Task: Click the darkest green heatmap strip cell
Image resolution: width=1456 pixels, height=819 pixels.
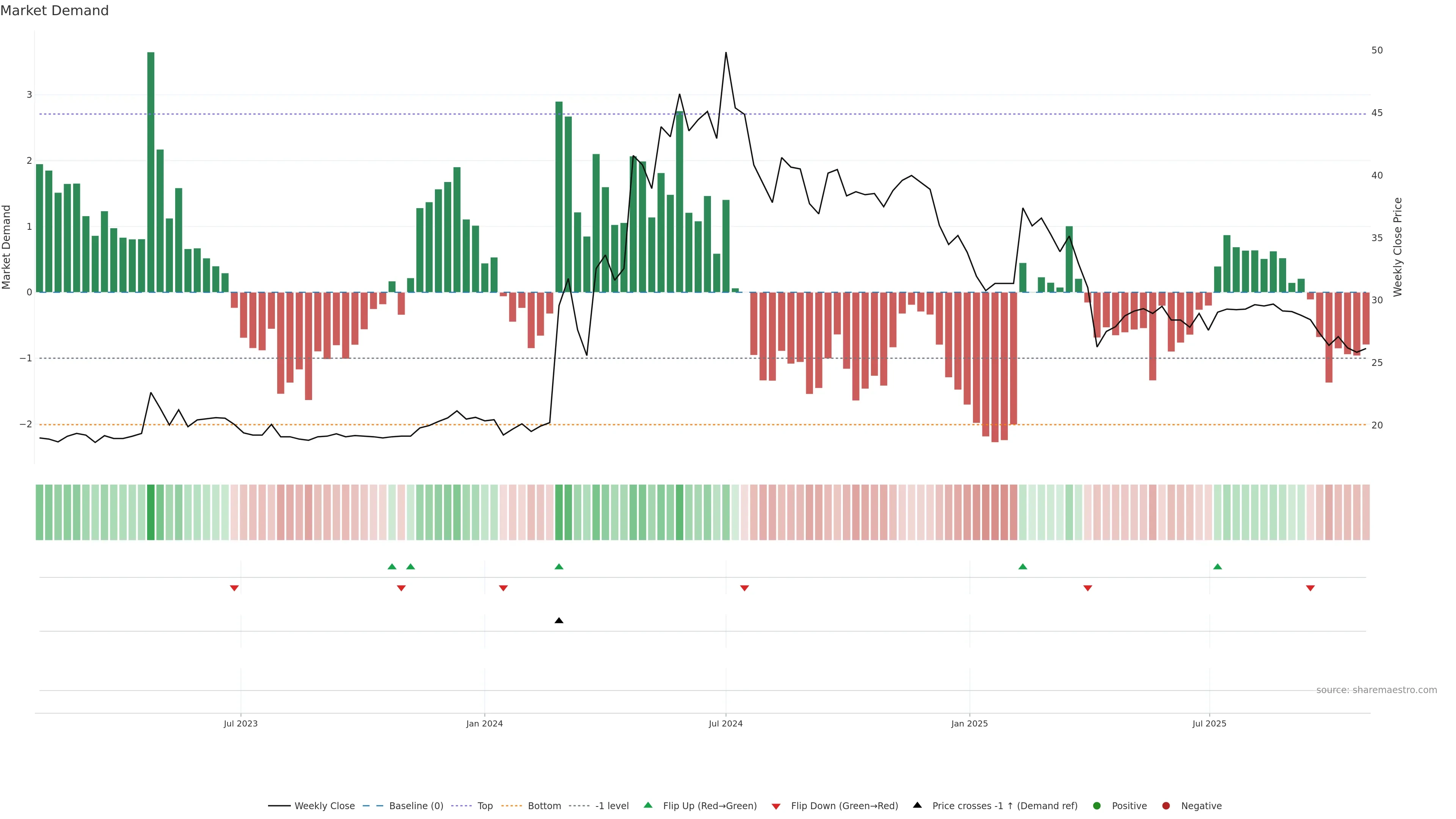Action: pyautogui.click(x=151, y=512)
